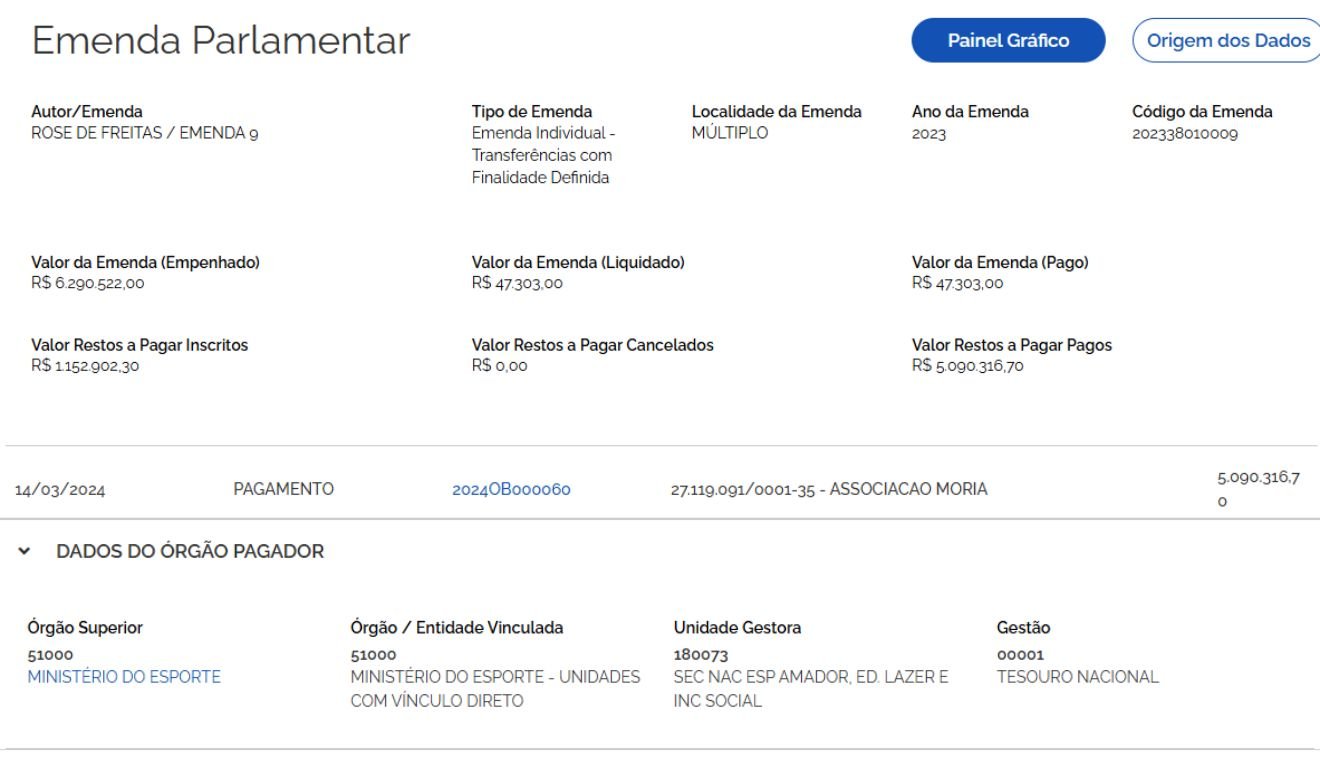Select favorecido 27.119.091/0001-35 - Associacao Moria

(828, 490)
